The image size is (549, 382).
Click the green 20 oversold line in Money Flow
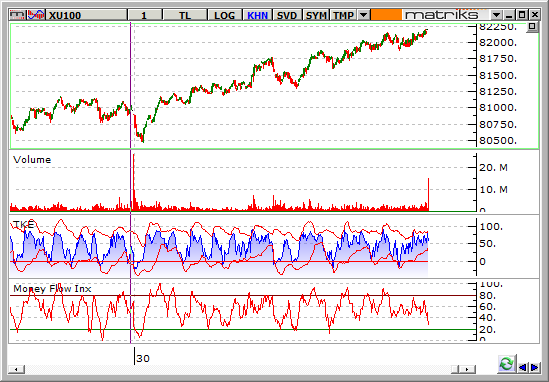pos(243,329)
